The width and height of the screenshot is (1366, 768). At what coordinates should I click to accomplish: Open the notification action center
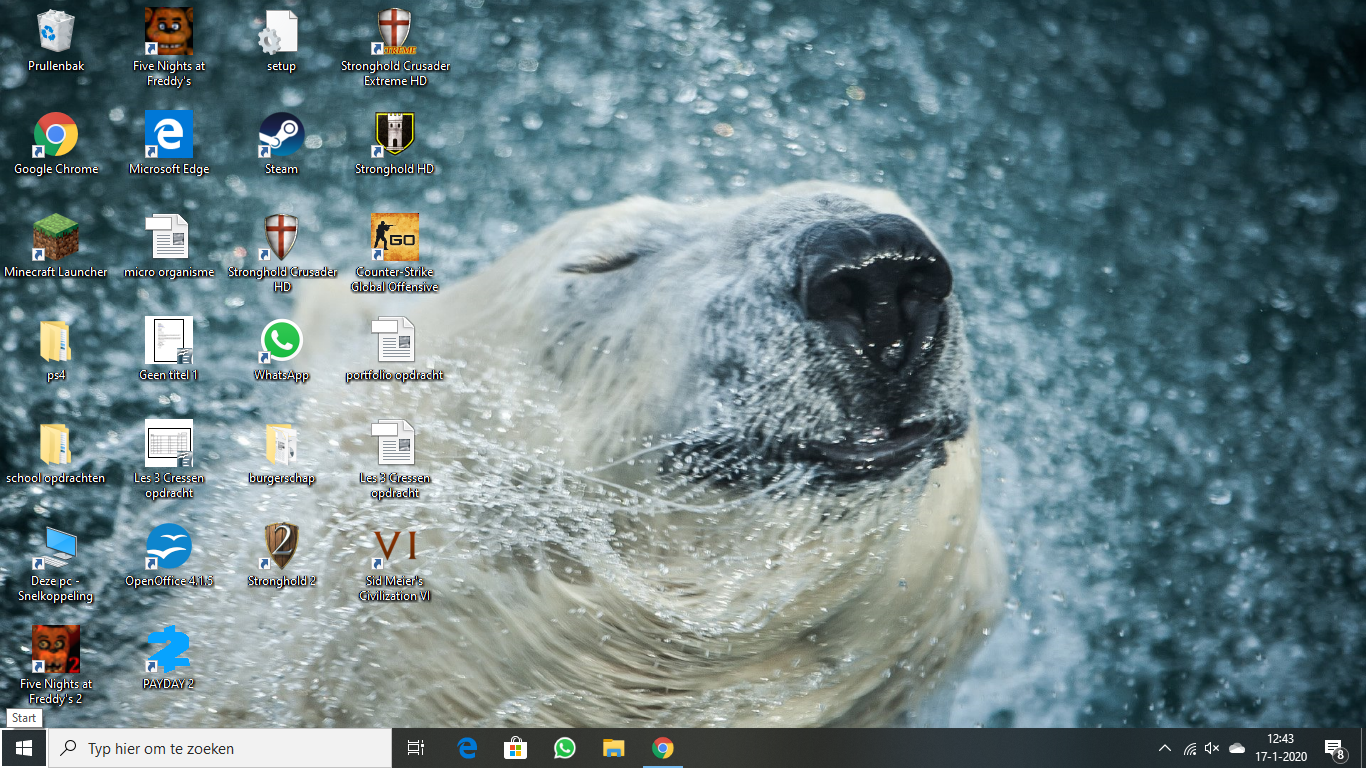coord(1334,748)
